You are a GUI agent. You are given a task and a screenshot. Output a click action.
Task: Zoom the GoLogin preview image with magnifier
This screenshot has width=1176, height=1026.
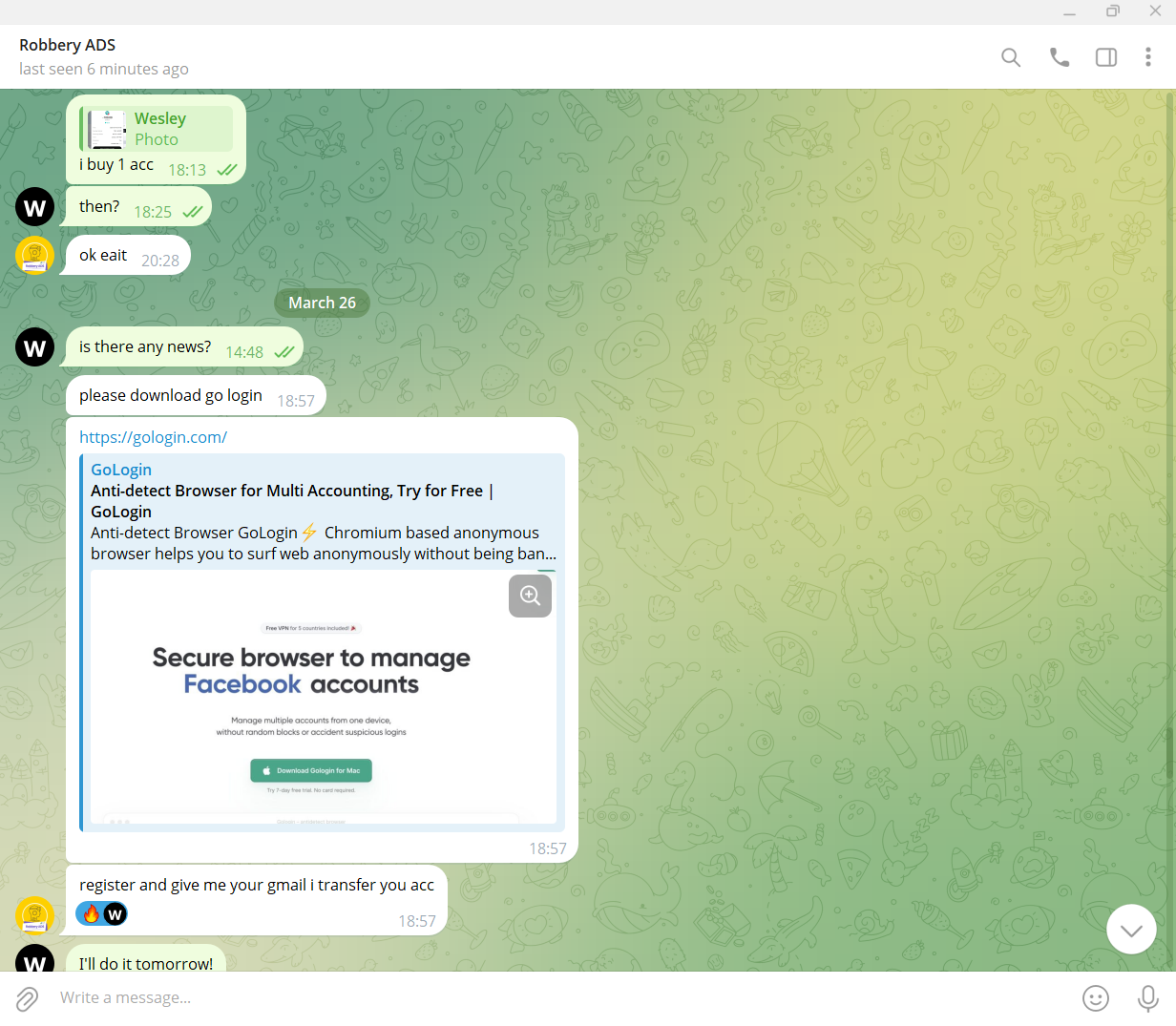(530, 596)
